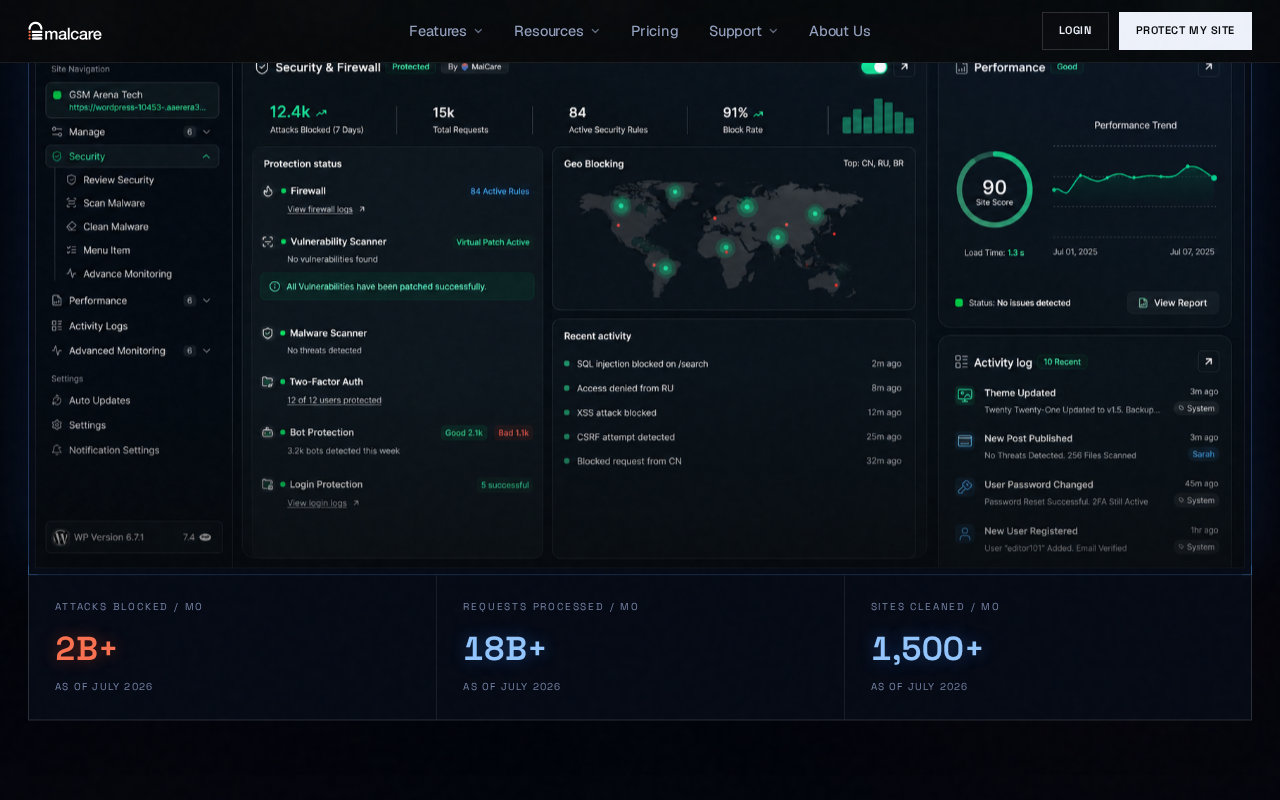
Task: Click the attacks bar chart
Action: point(878,116)
